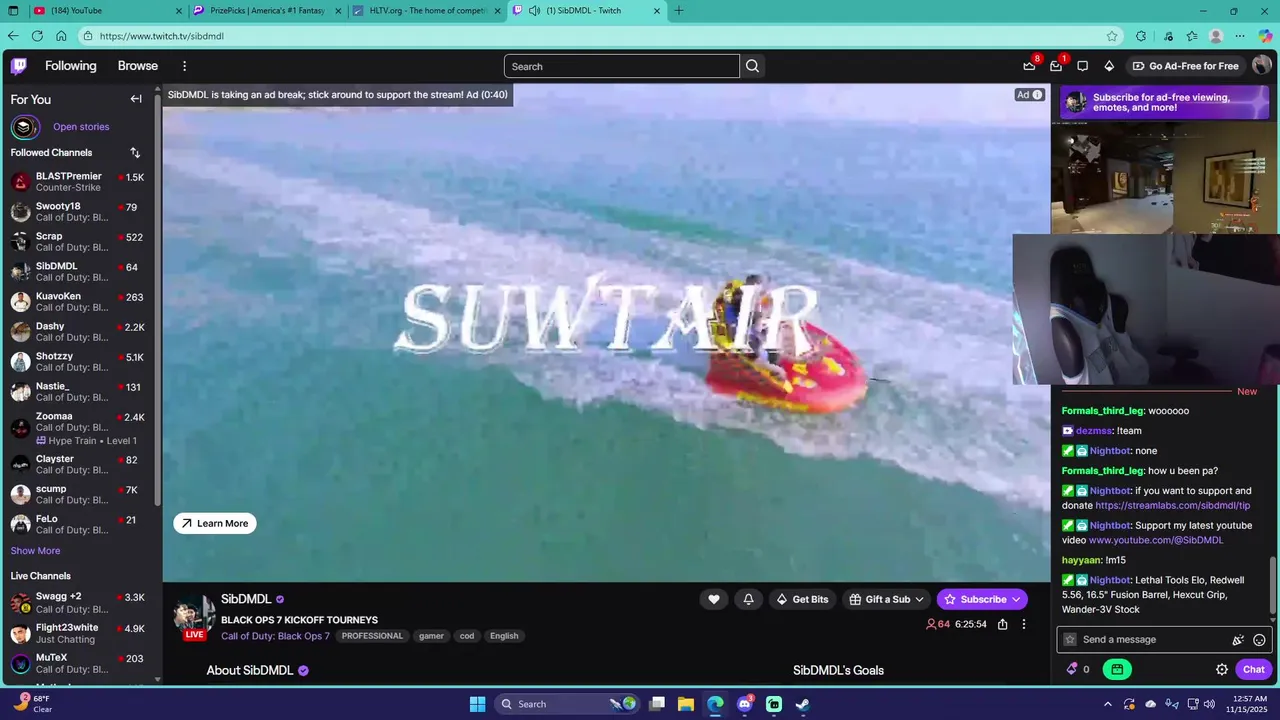Image resolution: width=1280 pixels, height=720 pixels.
Task: Click the Learn More ad button
Action: click(215, 523)
